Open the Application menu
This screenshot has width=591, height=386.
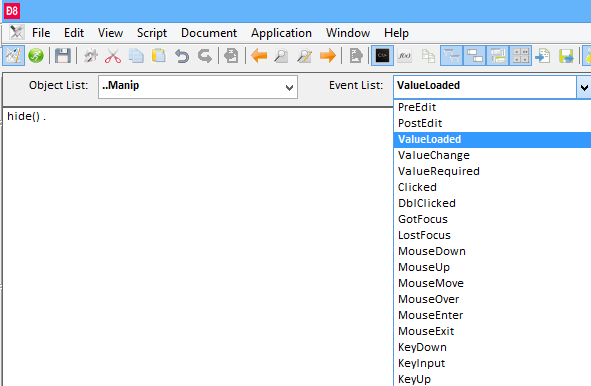(x=281, y=33)
